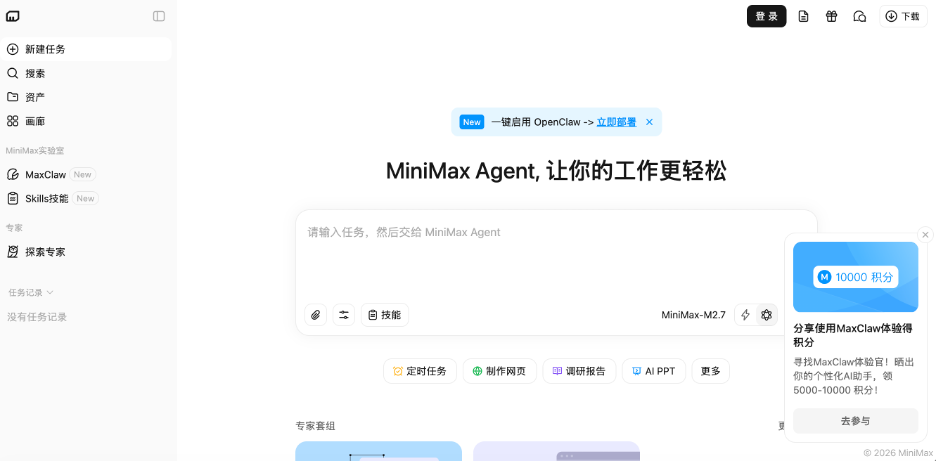The width and height of the screenshot is (936, 462).
Task: Click the grid icon beside 画廊
Action: 13,121
